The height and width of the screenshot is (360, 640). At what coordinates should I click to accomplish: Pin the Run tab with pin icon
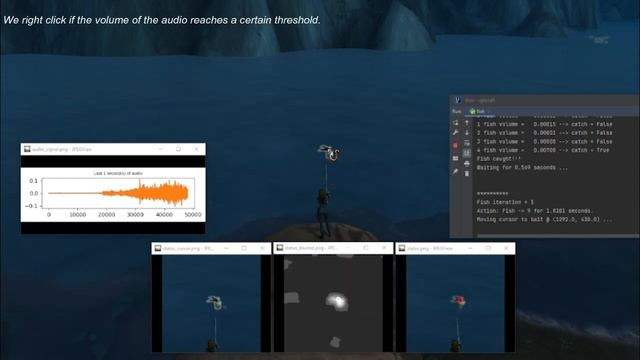click(x=456, y=171)
